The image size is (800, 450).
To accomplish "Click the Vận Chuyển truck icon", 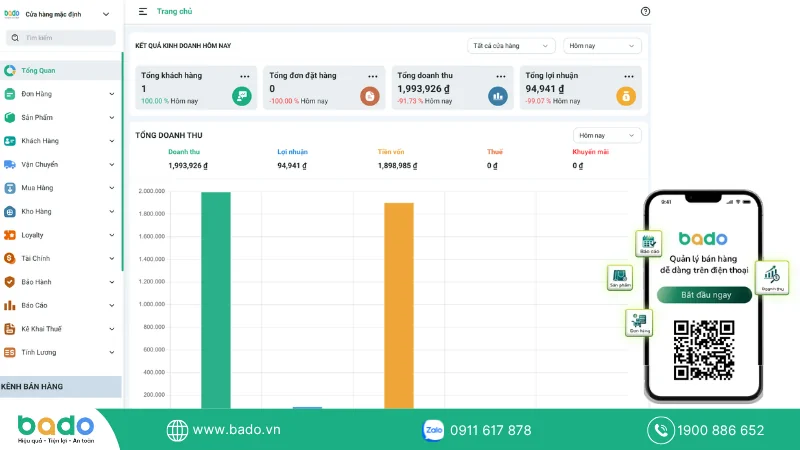I will tap(10, 164).
